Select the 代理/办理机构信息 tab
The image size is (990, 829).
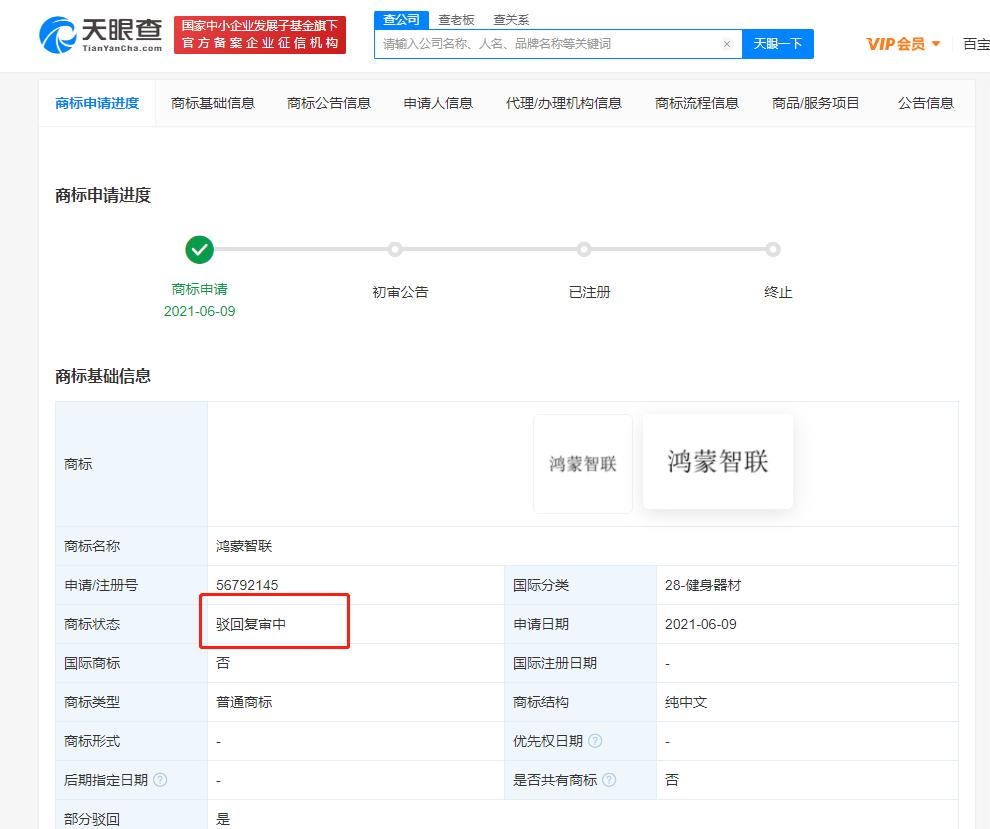564,103
